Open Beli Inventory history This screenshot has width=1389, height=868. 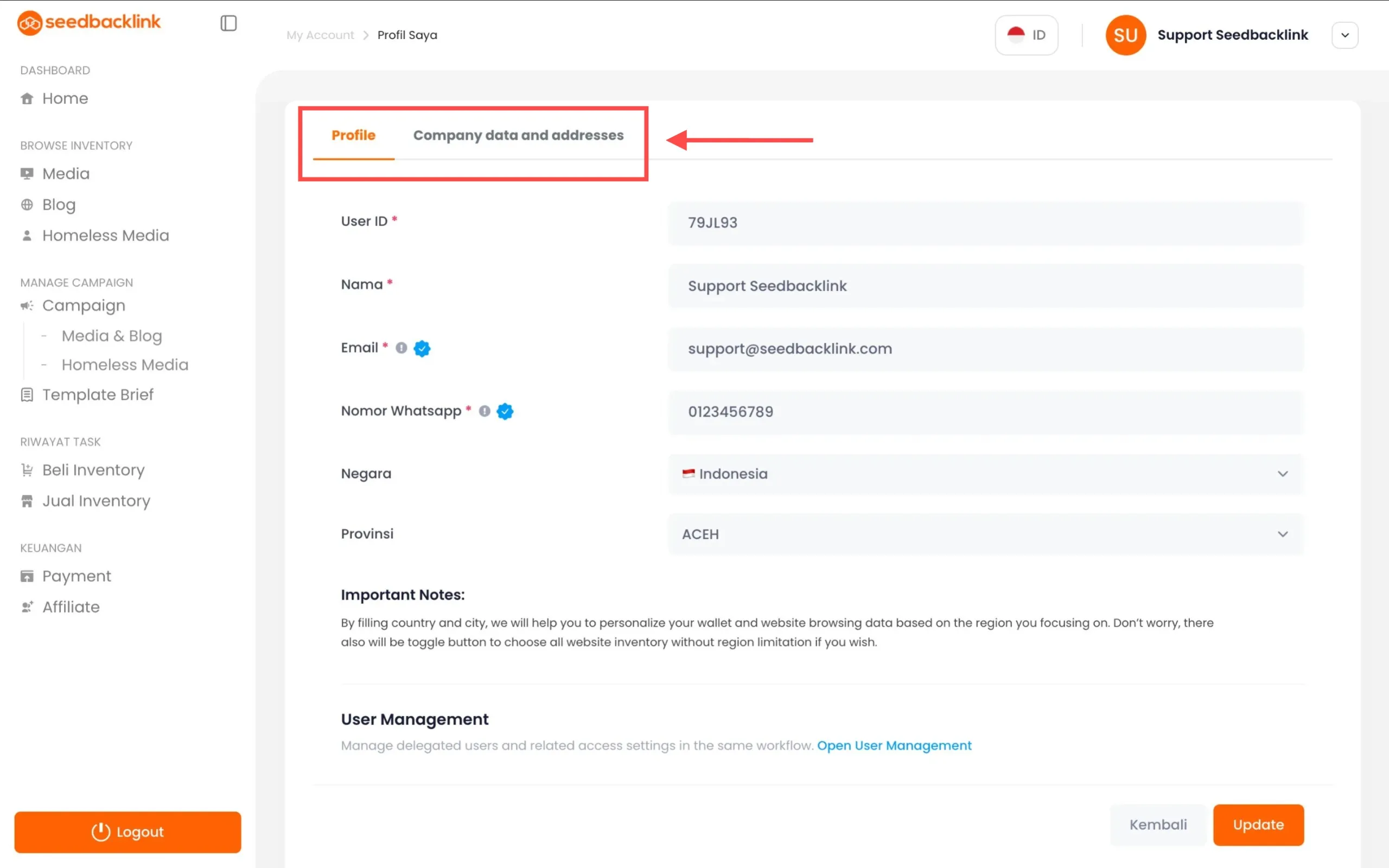(x=93, y=470)
